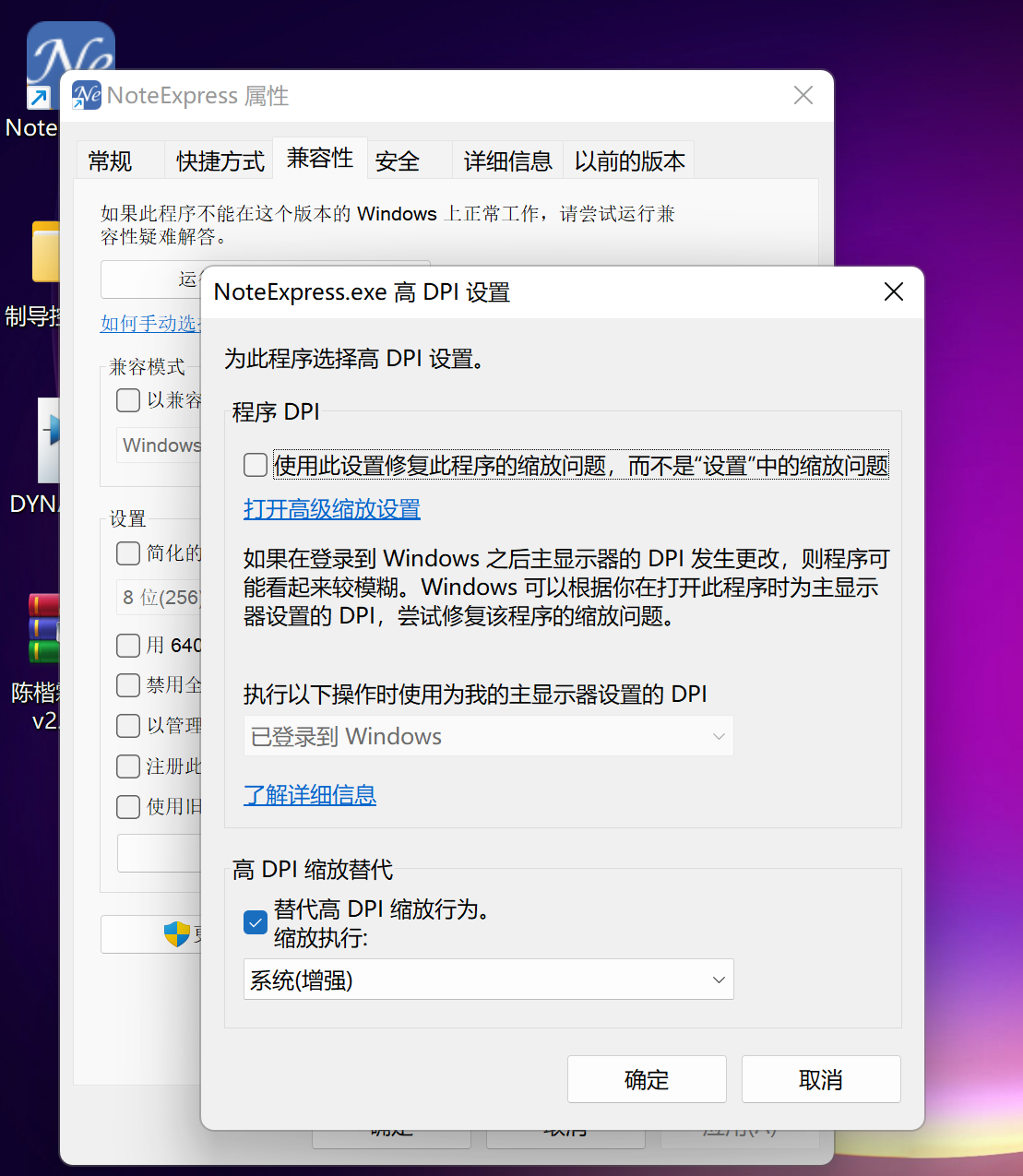The image size is (1023, 1176).
Task: Click the 执行以下操作时使用为我的主显示器设置的 DPI text
Action: (x=475, y=694)
